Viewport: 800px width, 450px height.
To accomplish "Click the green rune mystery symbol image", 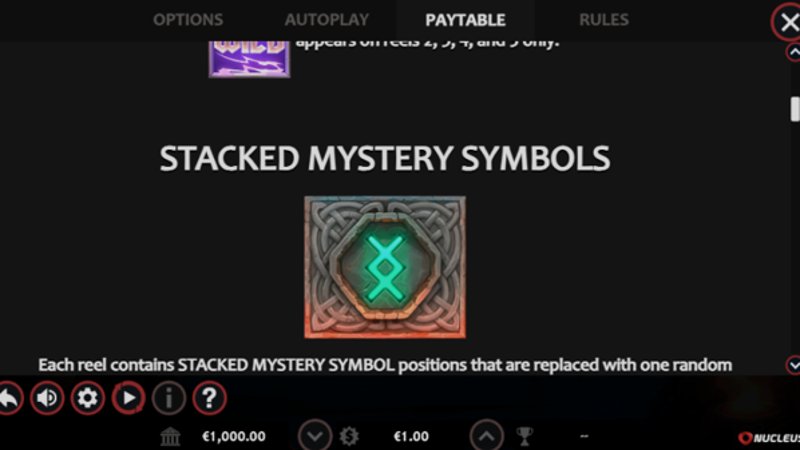I will 385,267.
